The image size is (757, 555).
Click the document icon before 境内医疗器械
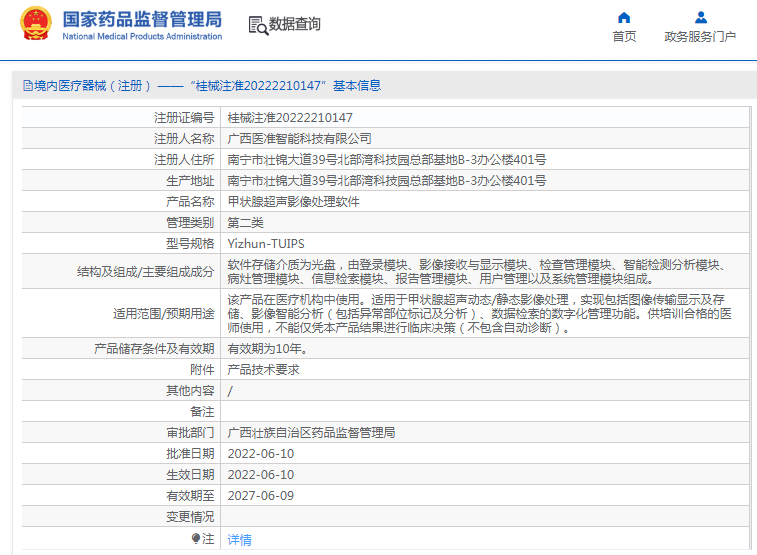pyautogui.click(x=28, y=86)
